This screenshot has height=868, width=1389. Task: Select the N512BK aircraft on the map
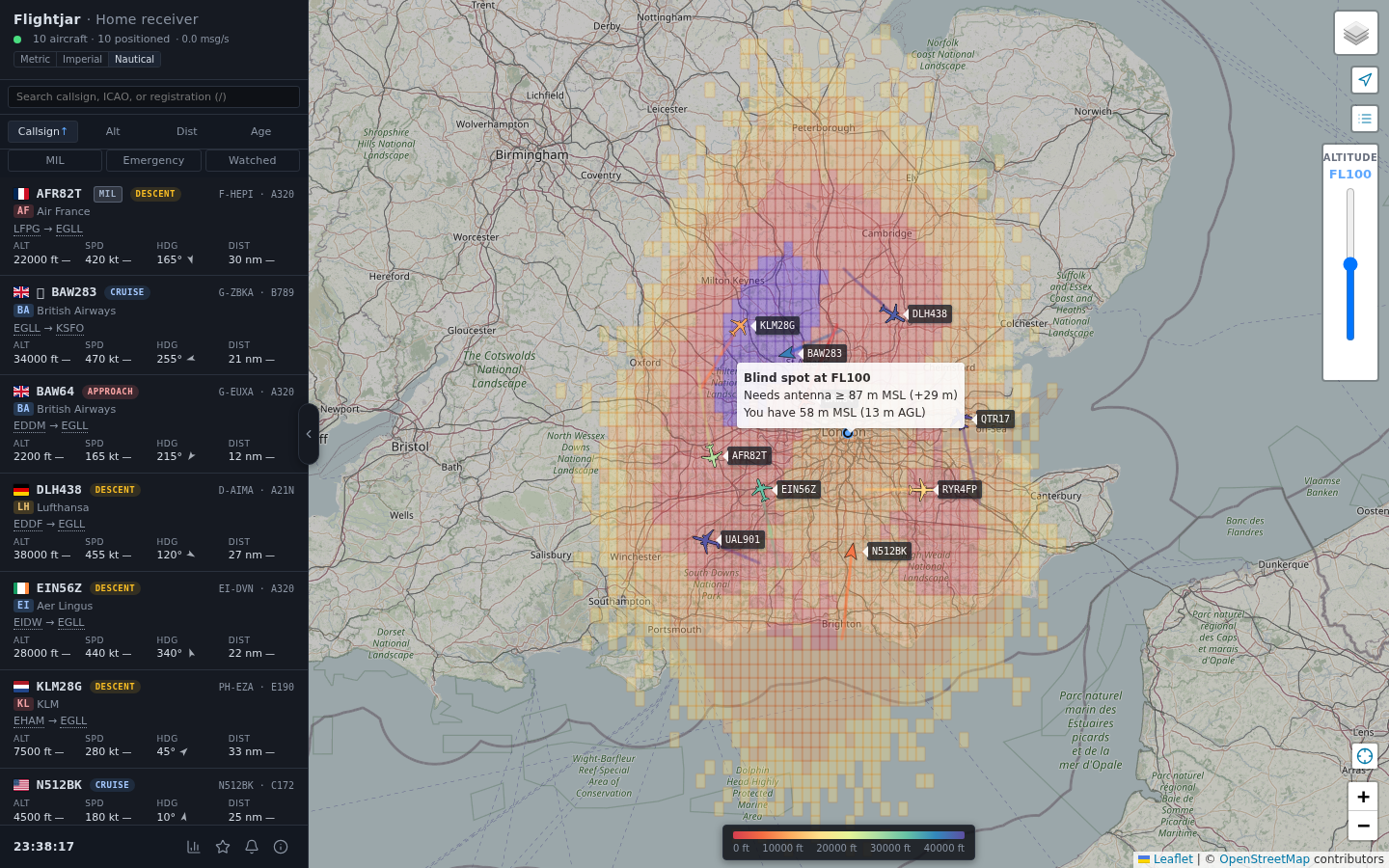851,552
